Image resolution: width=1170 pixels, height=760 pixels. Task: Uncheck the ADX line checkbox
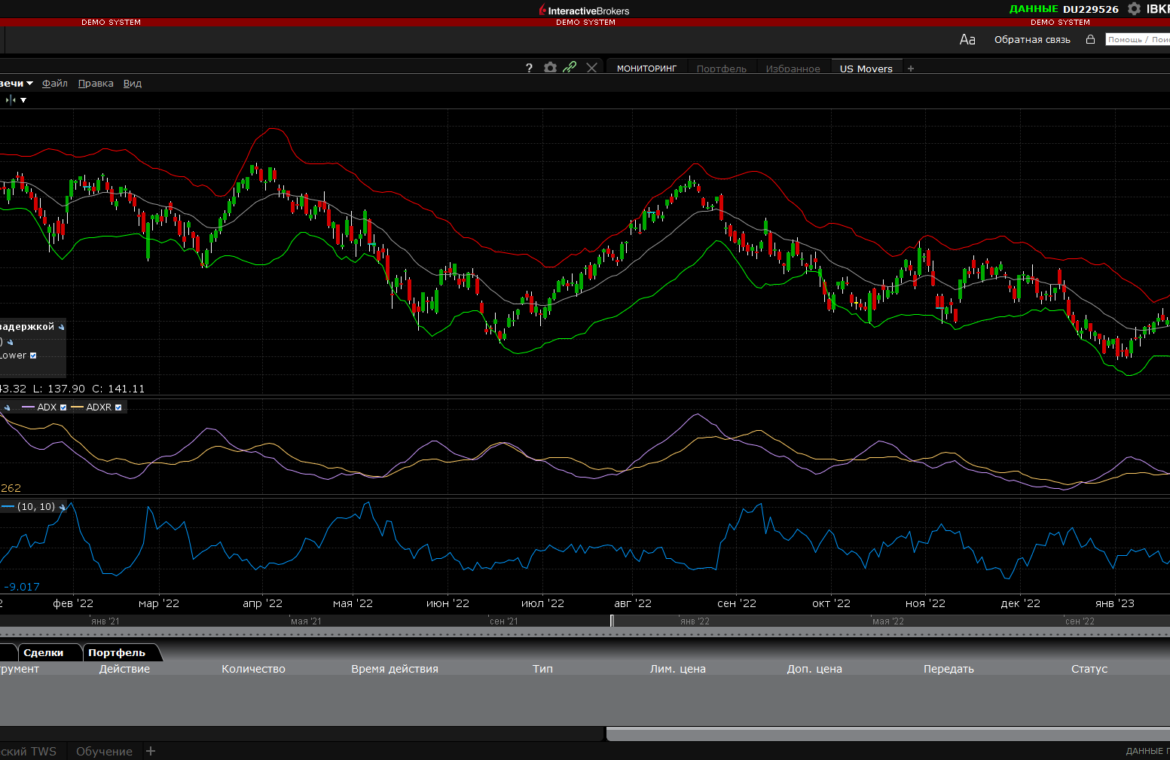click(64, 407)
